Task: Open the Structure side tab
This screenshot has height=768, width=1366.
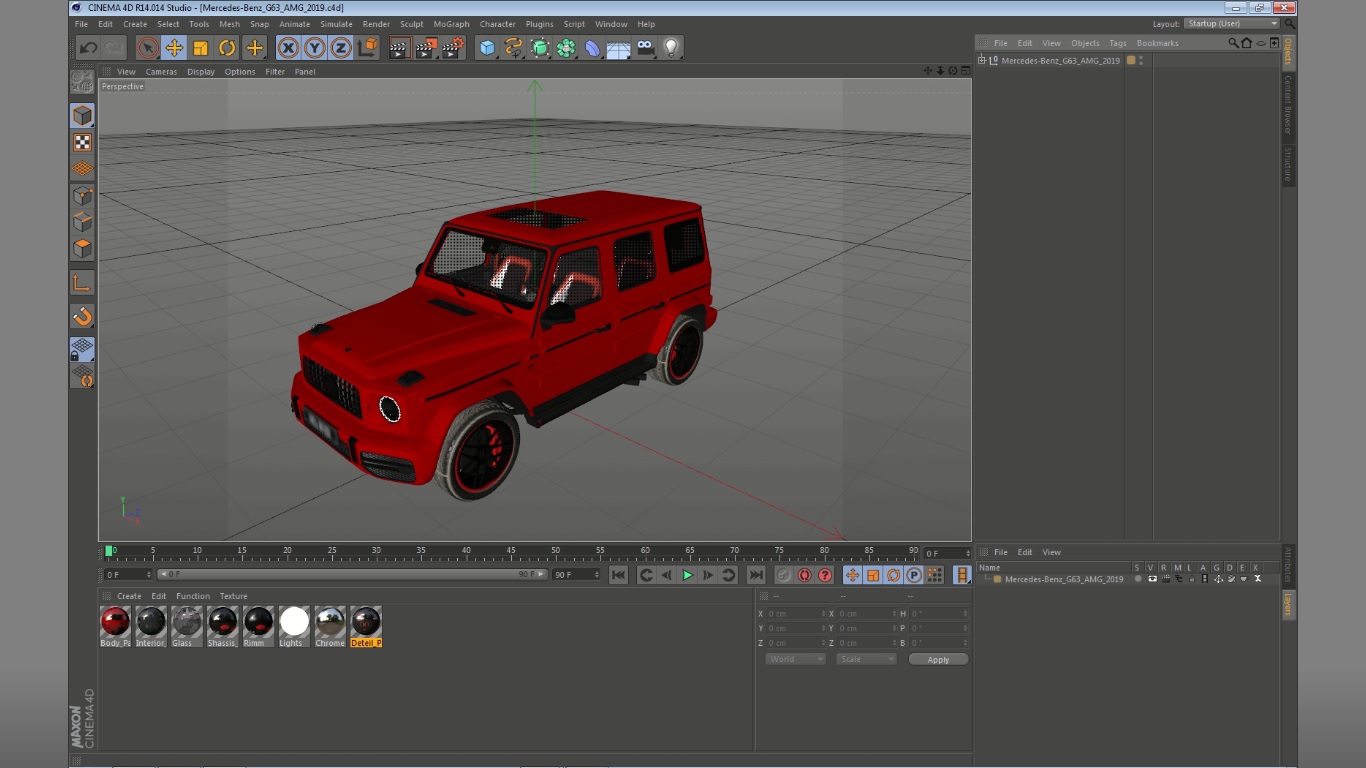Action: pyautogui.click(x=1288, y=164)
